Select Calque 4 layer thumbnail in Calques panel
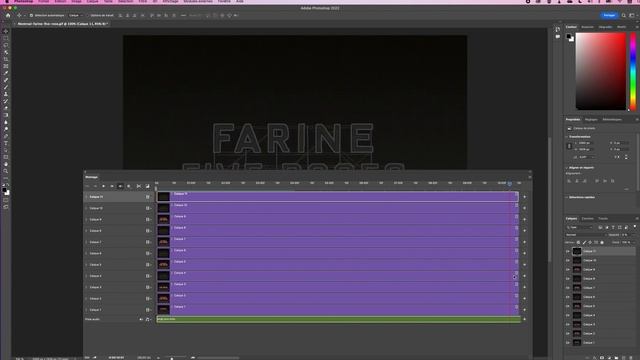 (576, 315)
